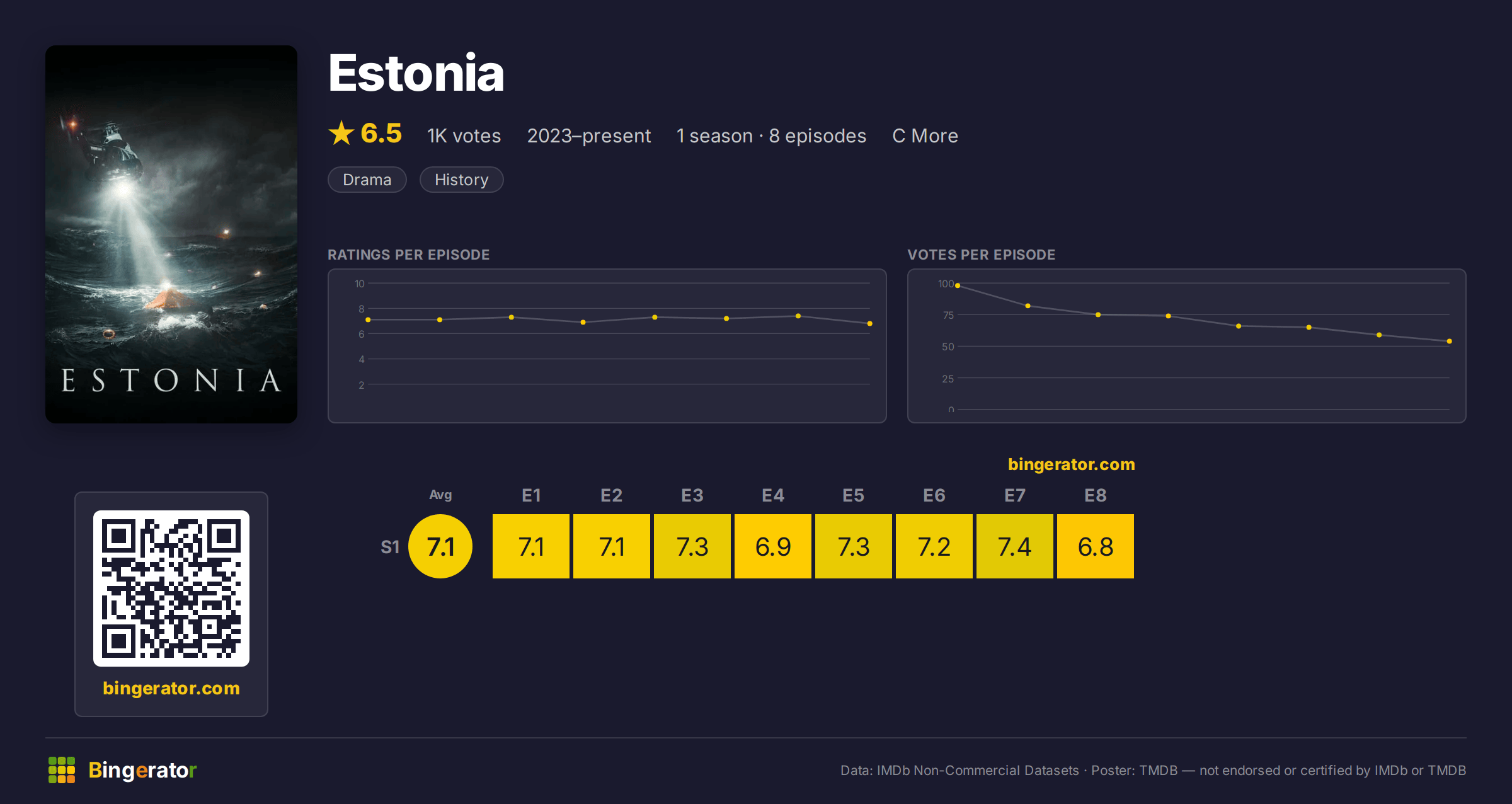Screen dimensions: 1512x804
Task: Select the Drama genre tag
Action: (367, 180)
